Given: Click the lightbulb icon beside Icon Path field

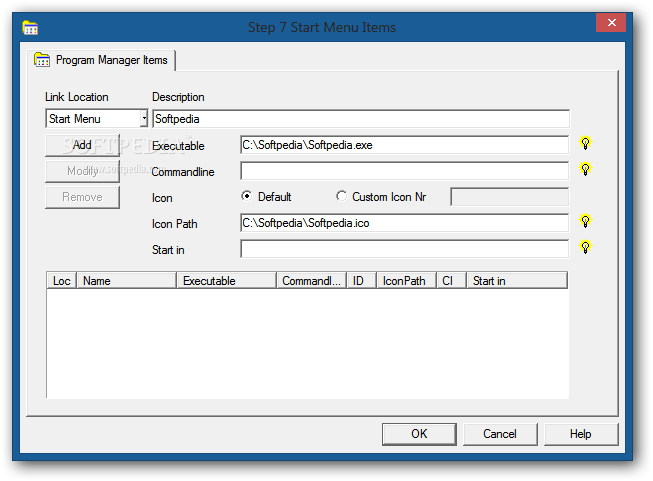Looking at the screenshot, I should [585, 221].
